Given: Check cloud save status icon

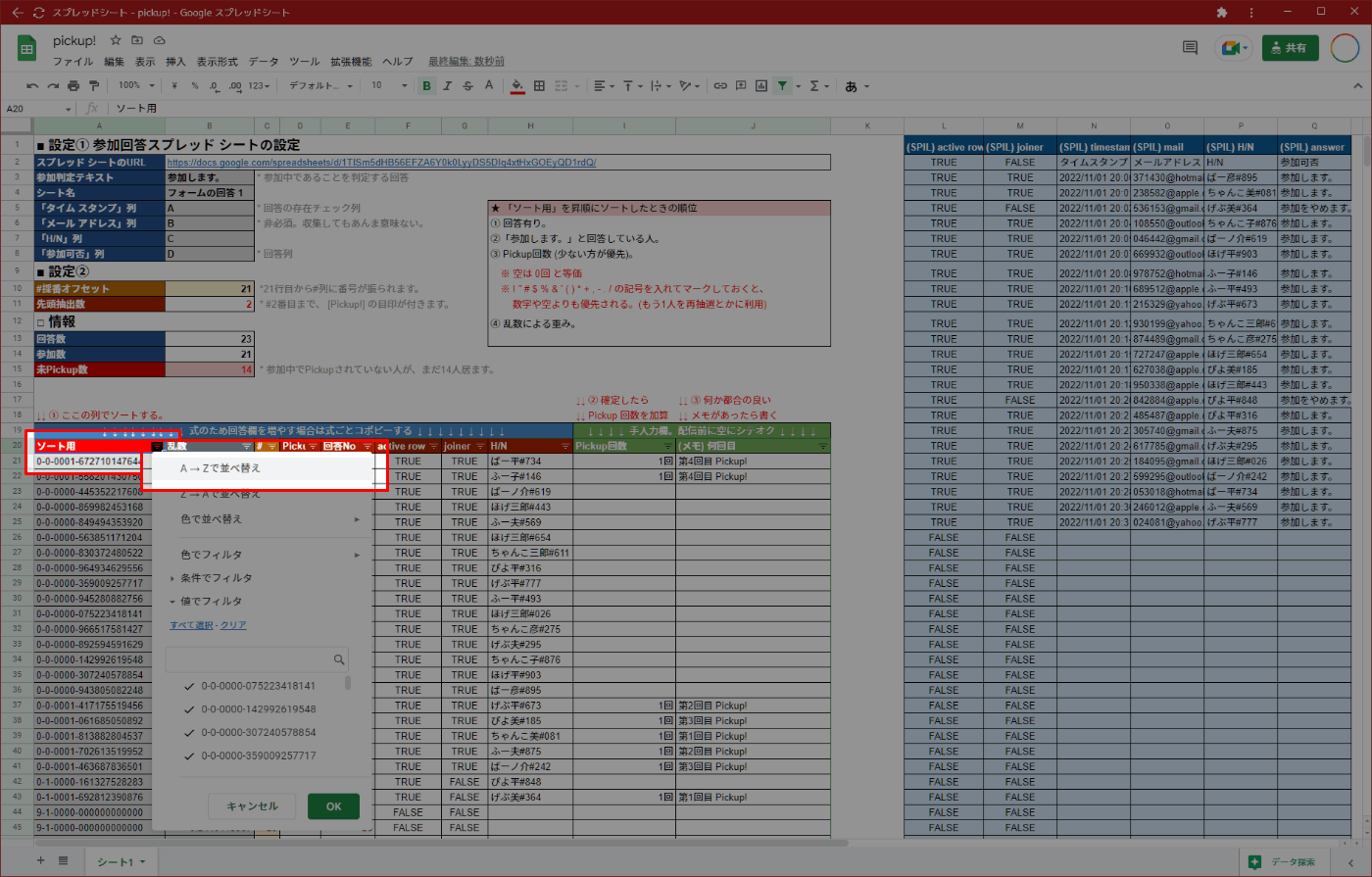Looking at the screenshot, I should [159, 40].
